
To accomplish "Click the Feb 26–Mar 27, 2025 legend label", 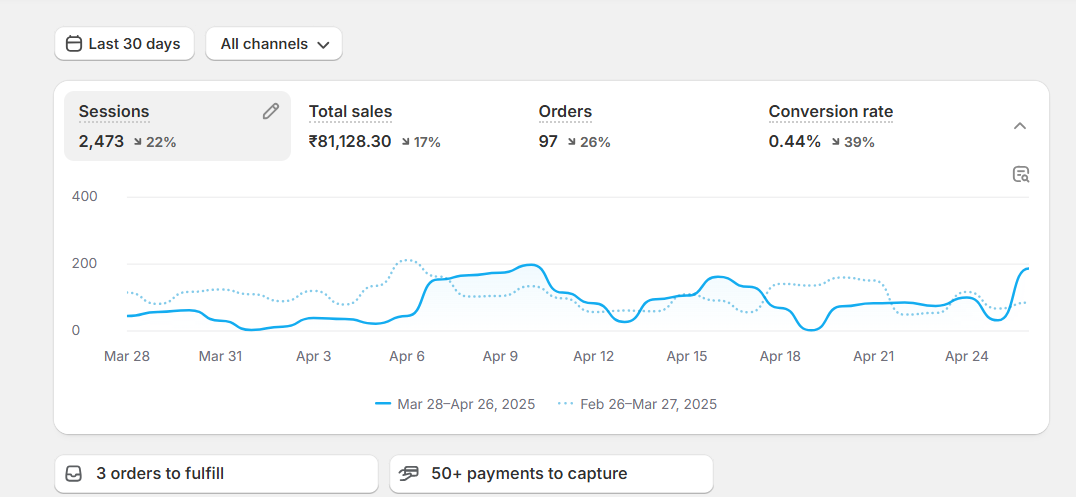I will coord(648,404).
